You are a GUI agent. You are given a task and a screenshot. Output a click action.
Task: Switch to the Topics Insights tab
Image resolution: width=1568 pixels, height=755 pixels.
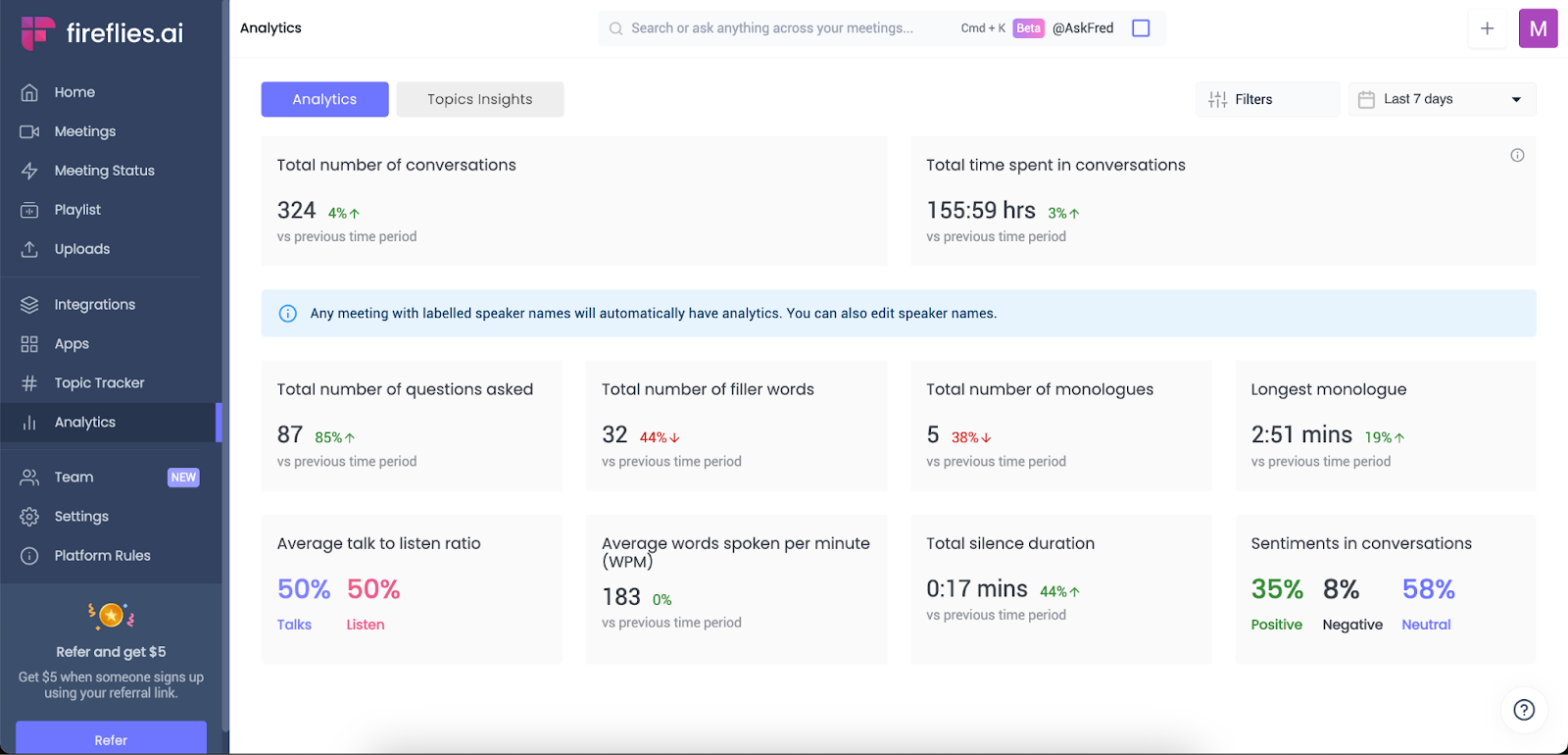coord(479,99)
